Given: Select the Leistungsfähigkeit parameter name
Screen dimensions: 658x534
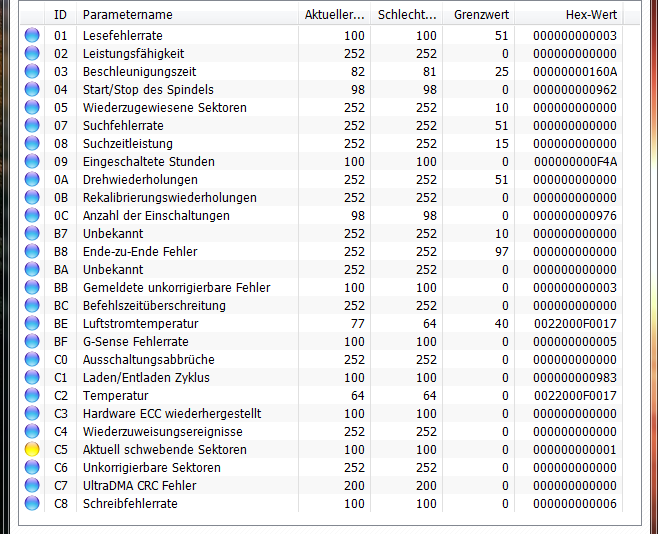Looking at the screenshot, I should coord(133,54).
